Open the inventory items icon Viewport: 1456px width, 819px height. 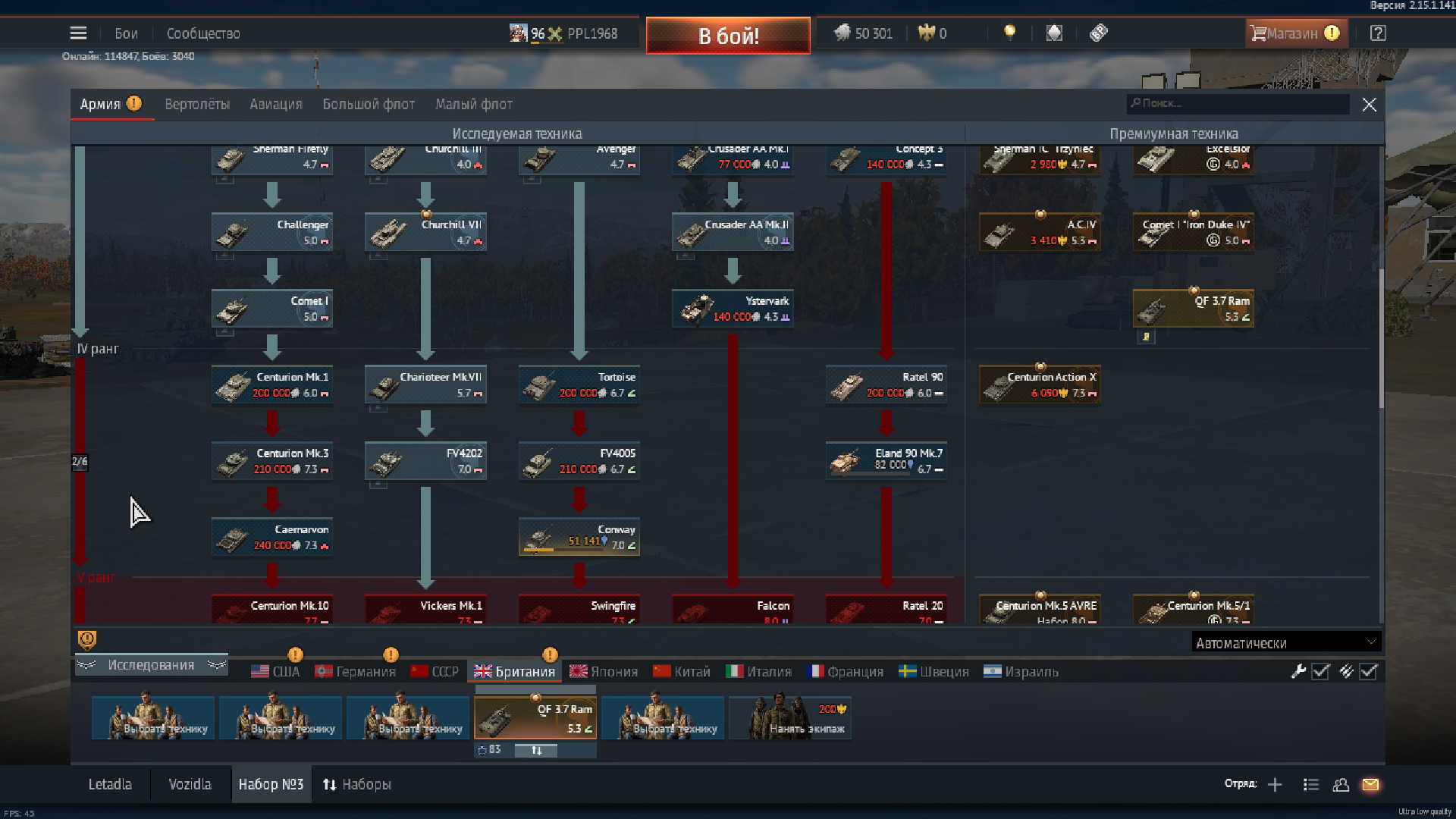(x=1099, y=33)
